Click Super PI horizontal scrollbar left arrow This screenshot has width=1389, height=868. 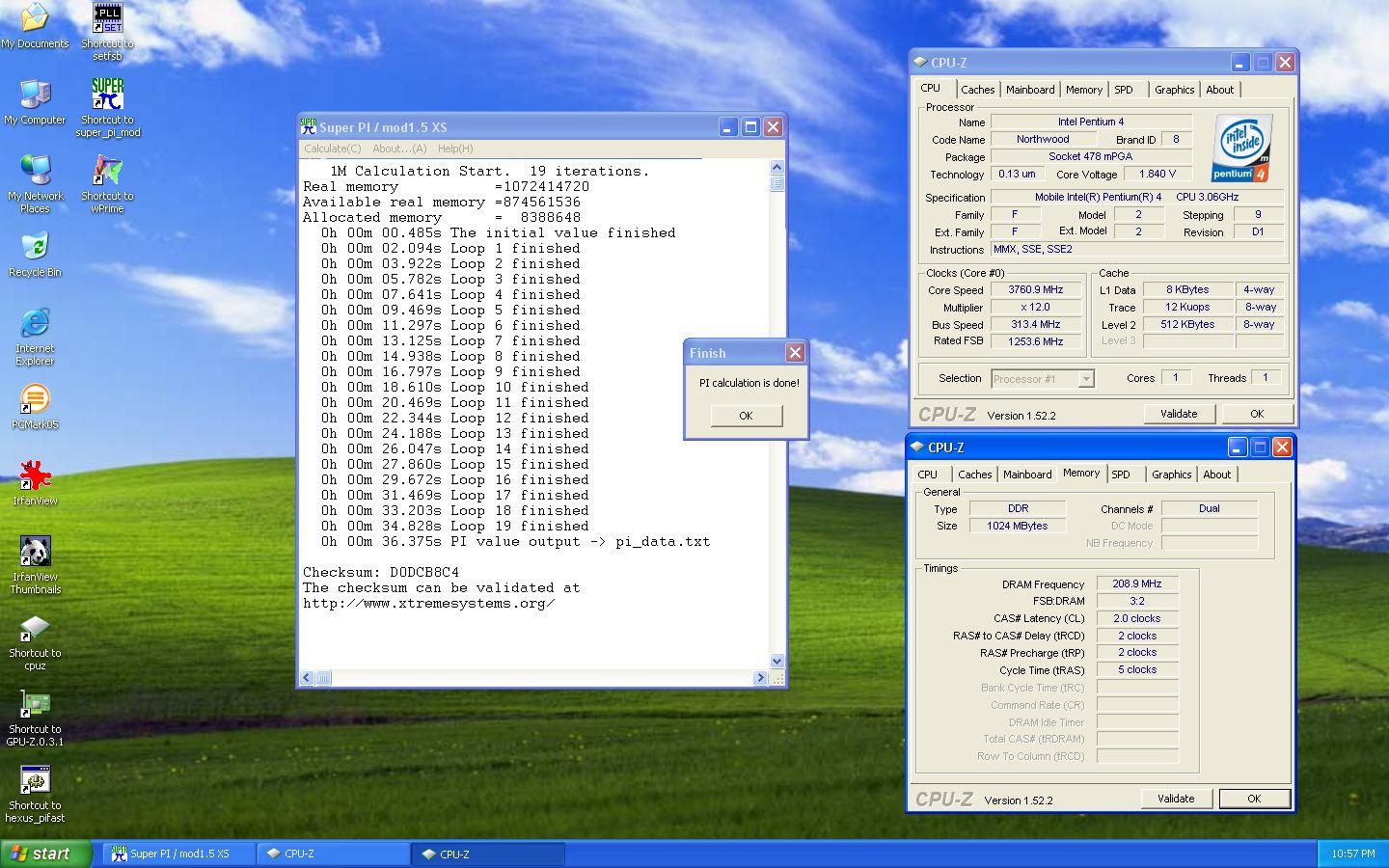pyautogui.click(x=307, y=678)
